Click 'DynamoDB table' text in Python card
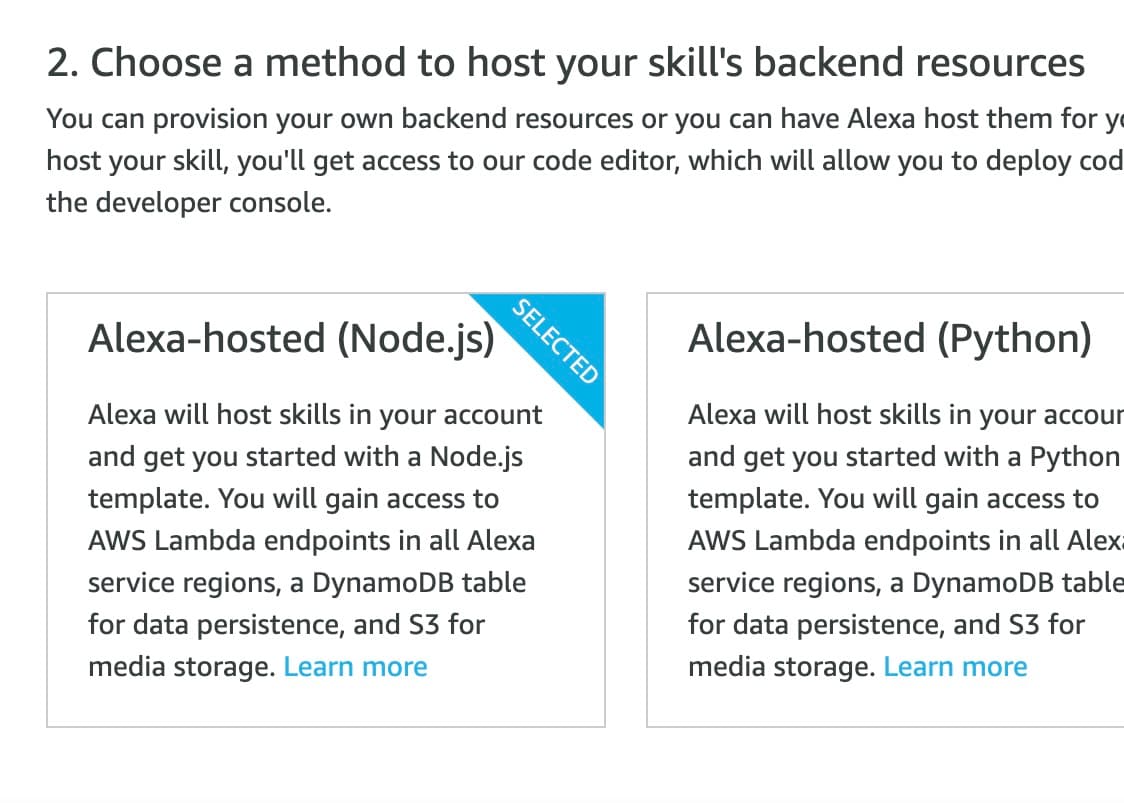Viewport: 1124px width, 803px height. (x=1018, y=583)
